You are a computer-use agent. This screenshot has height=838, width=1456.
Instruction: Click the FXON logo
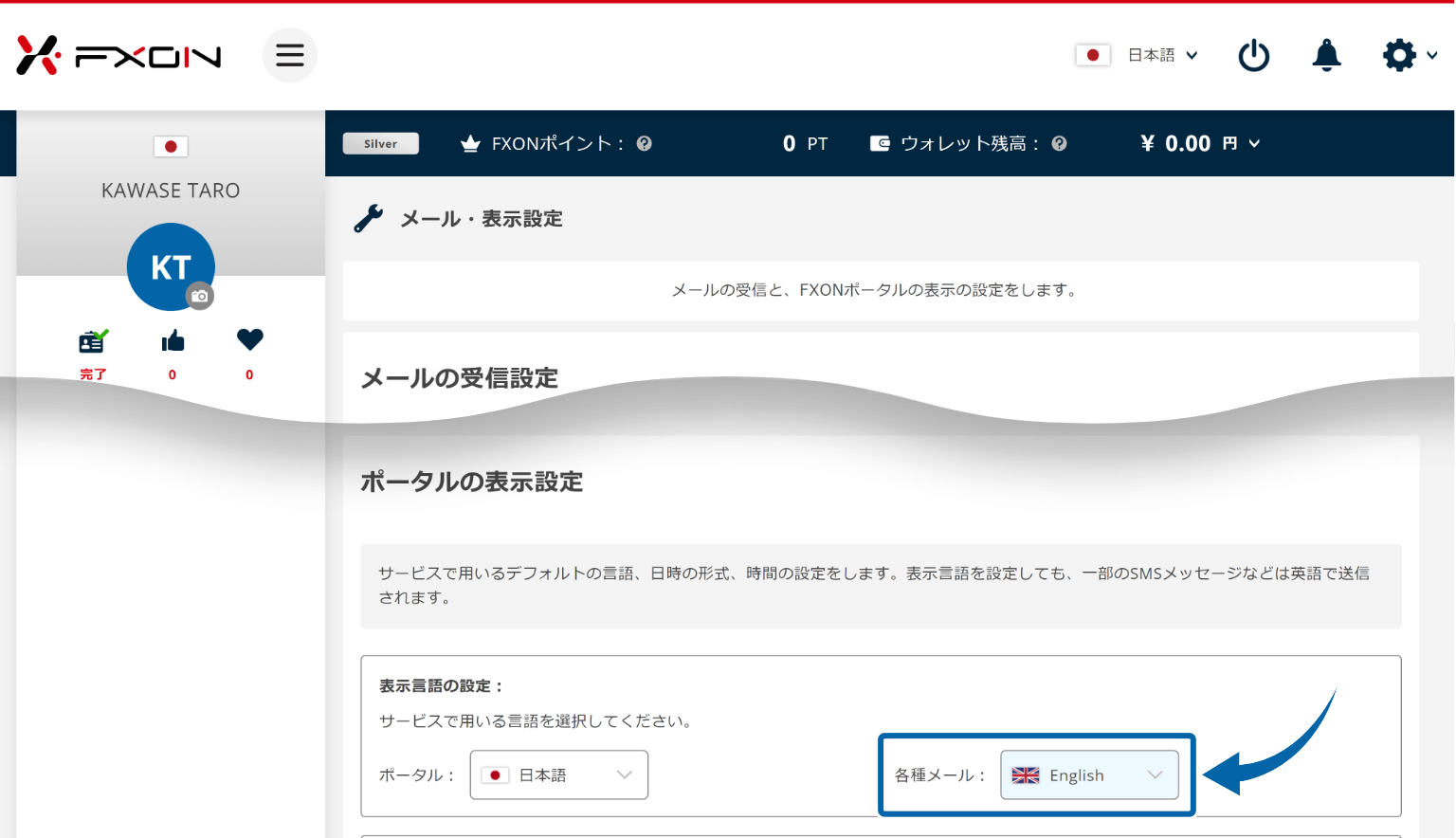118,55
